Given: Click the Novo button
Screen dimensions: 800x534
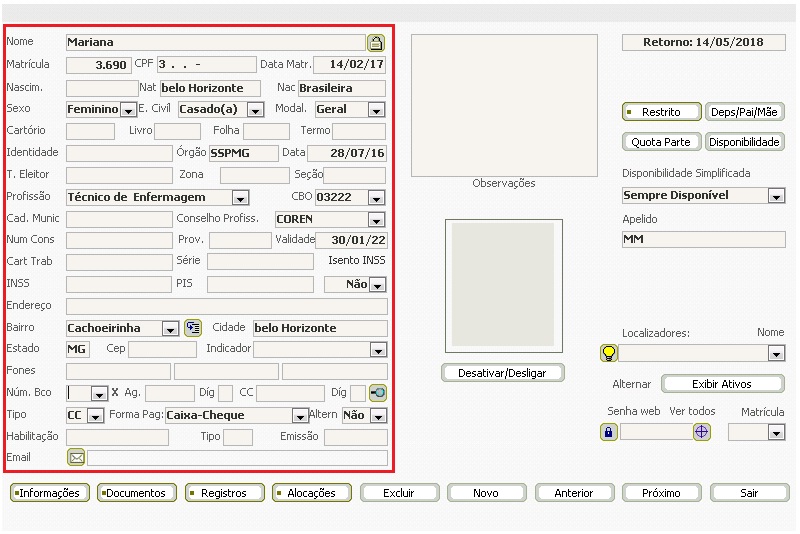Looking at the screenshot, I should [x=487, y=493].
